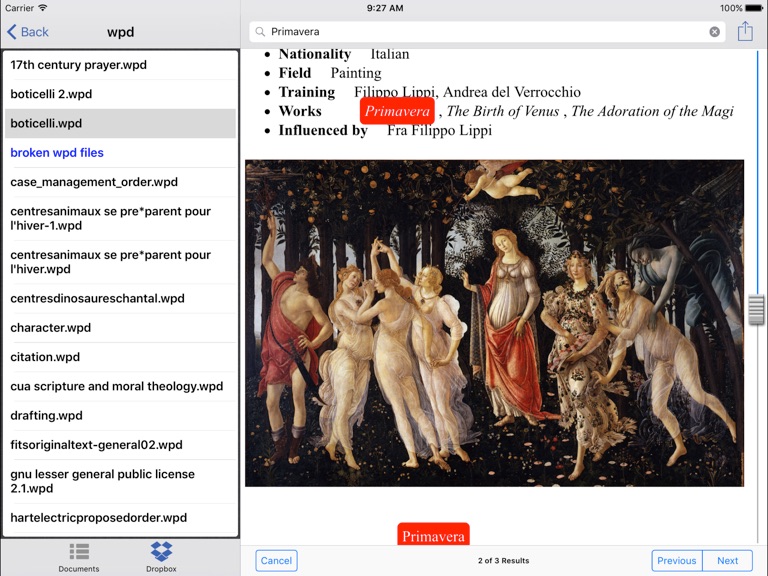Open centresanimaux se pre*parent pour l'hiver-1.wpd
Image resolution: width=768 pixels, height=576 pixels.
pos(120,218)
